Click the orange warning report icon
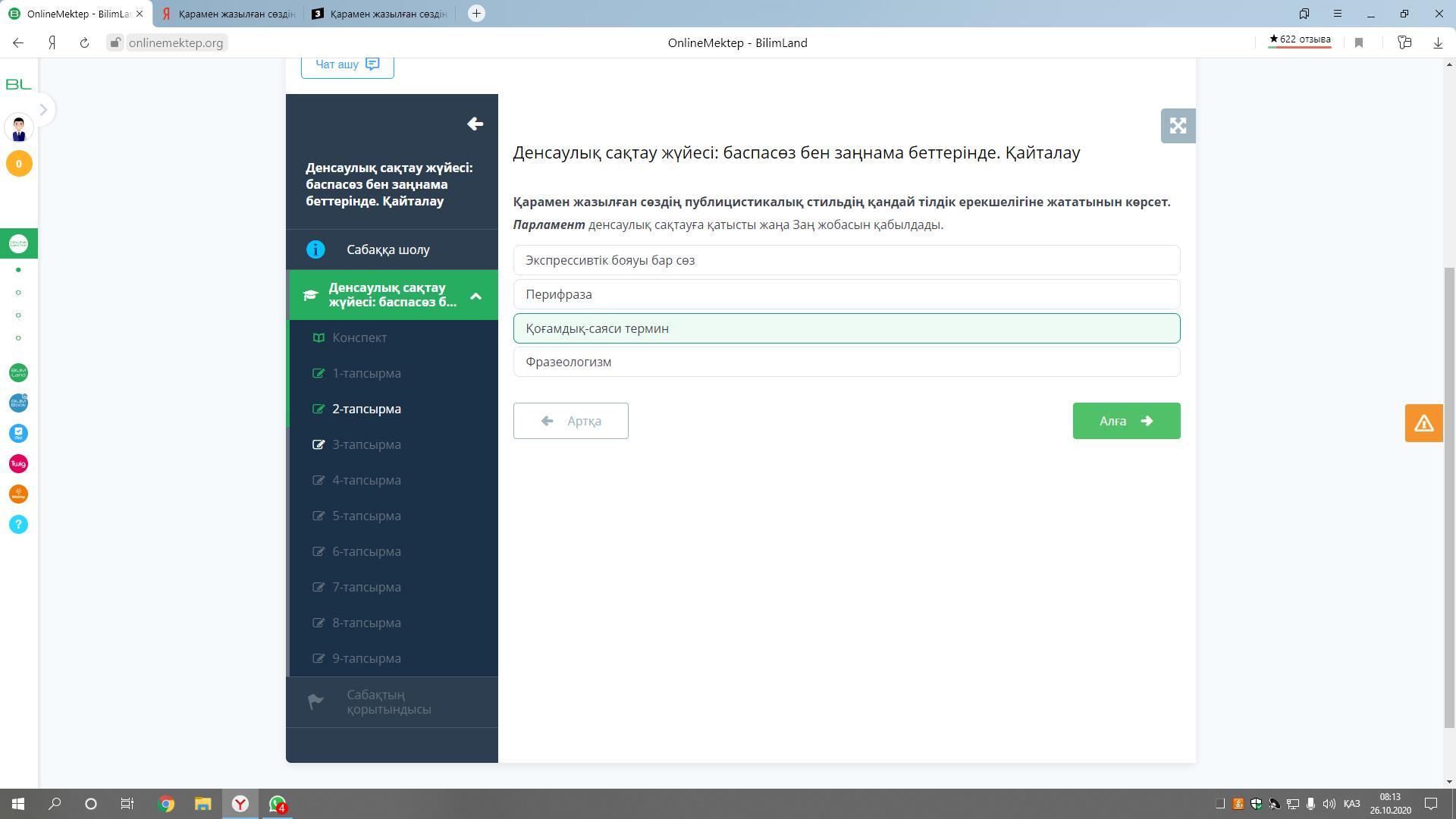This screenshot has height=819, width=1456. click(1423, 423)
